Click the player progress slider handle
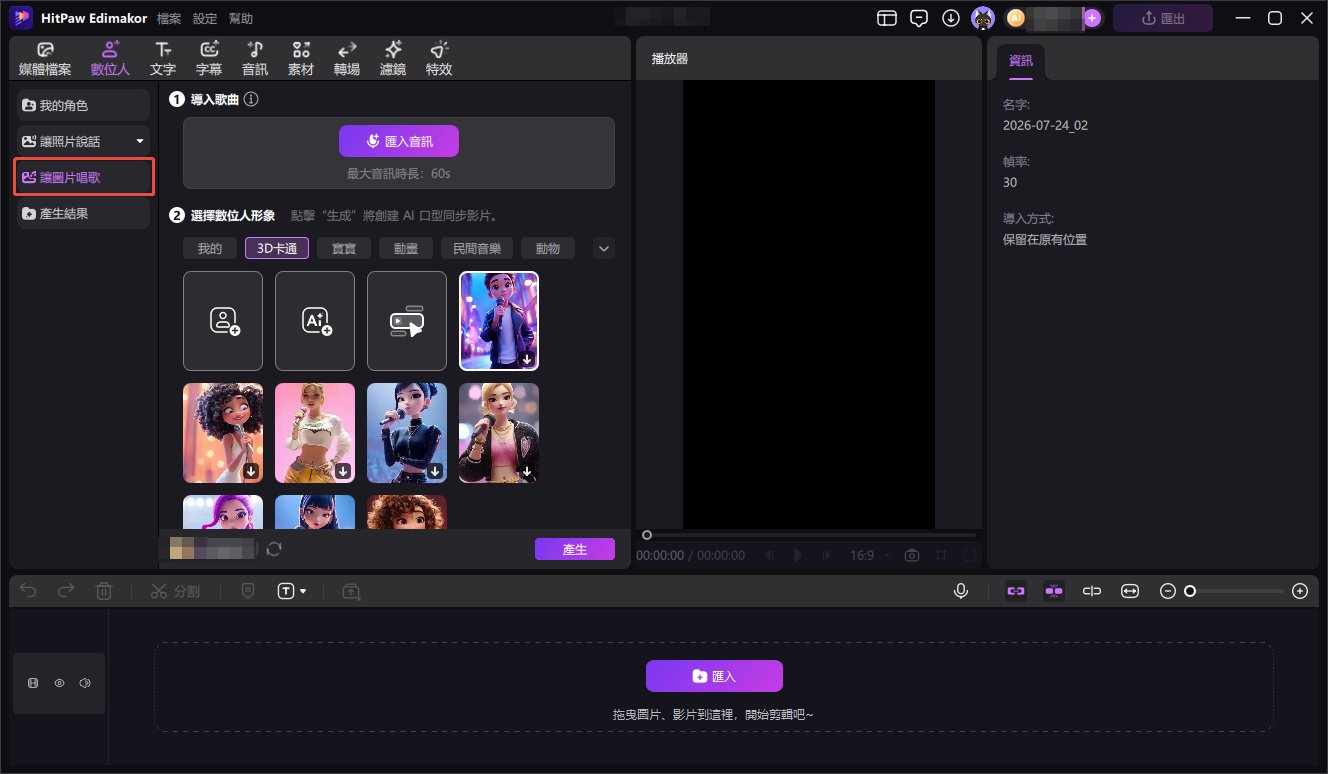 tap(647, 535)
